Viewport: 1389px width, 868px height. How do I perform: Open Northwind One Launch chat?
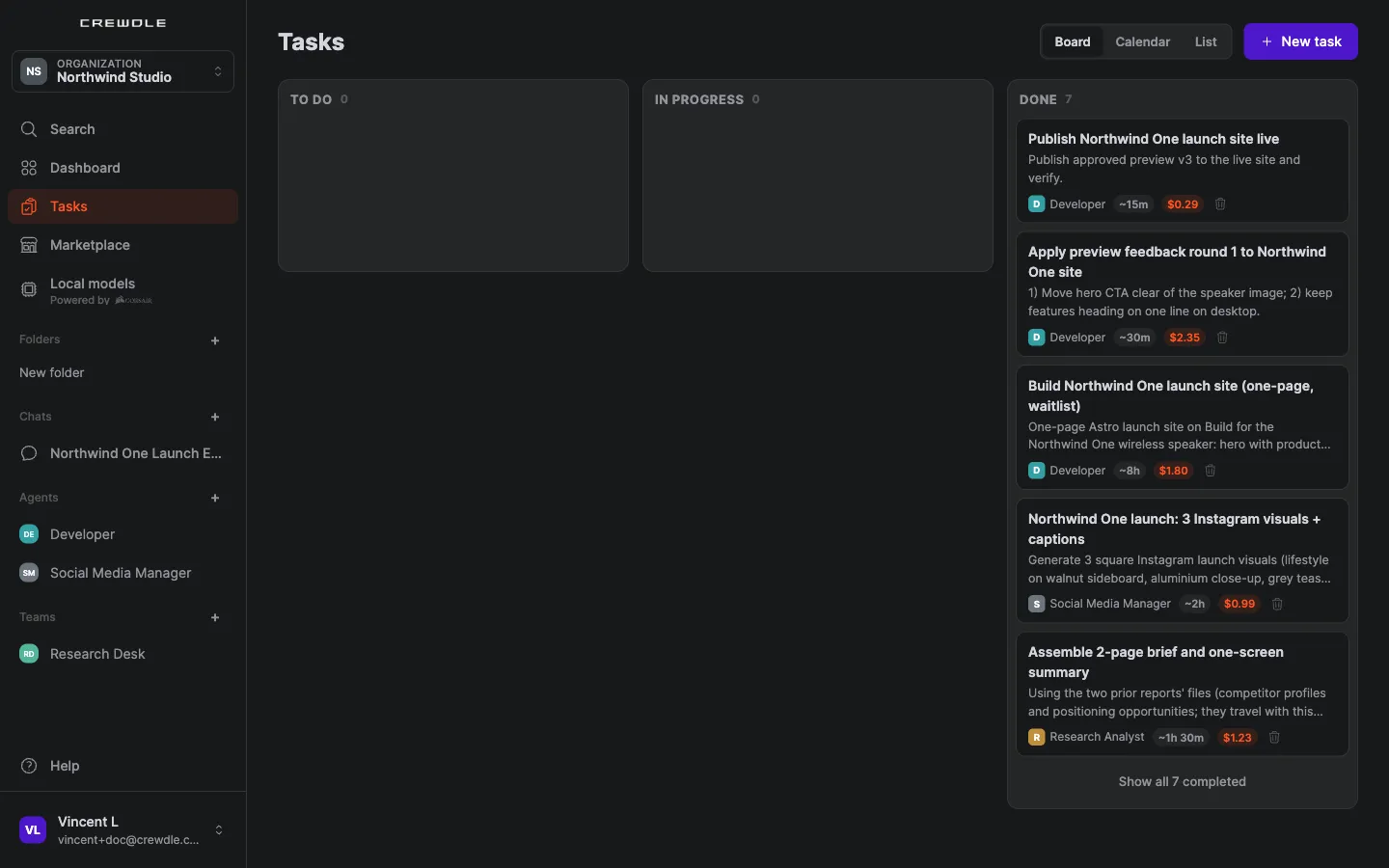(x=123, y=453)
